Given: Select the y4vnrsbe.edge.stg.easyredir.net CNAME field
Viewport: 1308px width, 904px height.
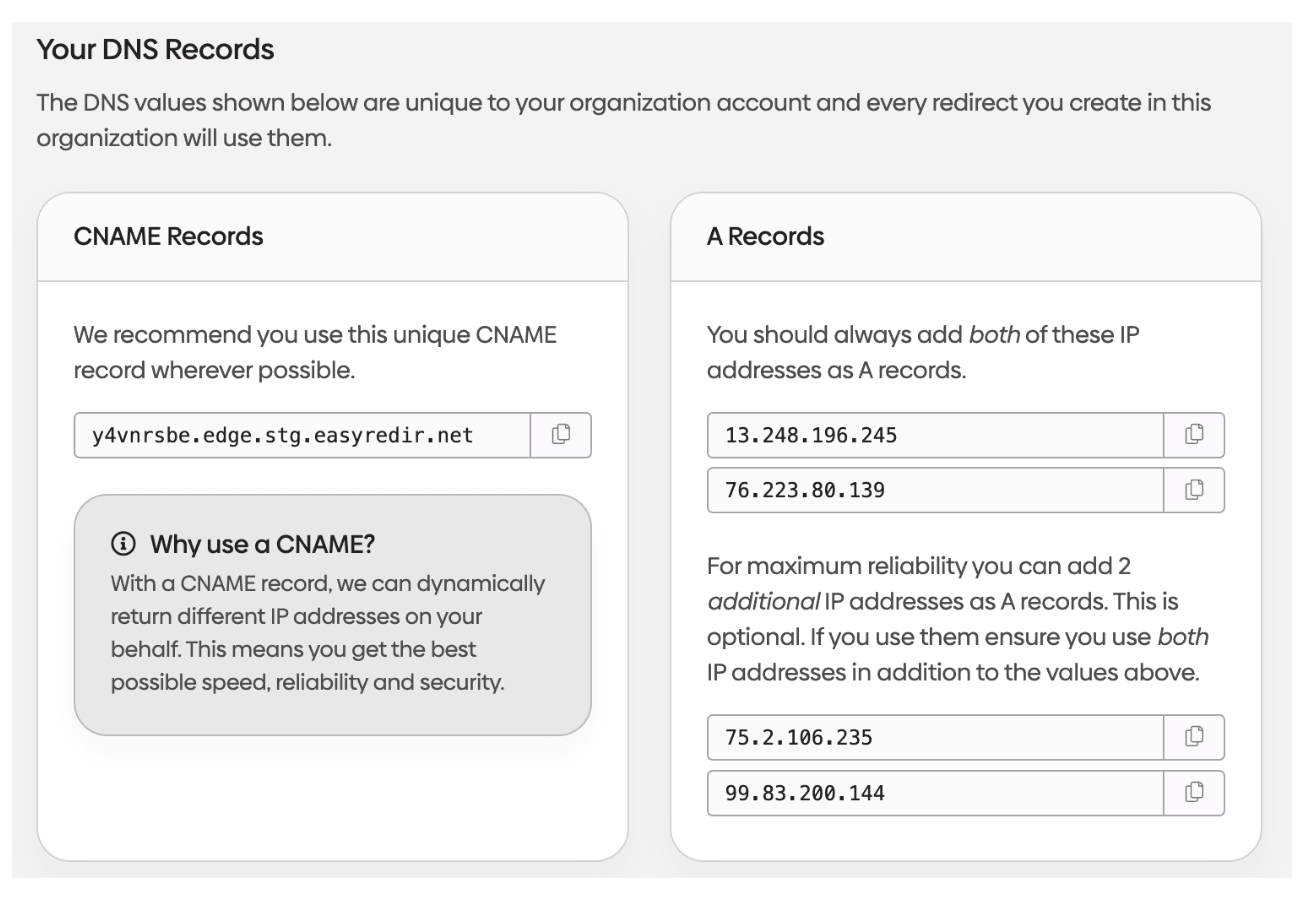Looking at the screenshot, I should click(x=302, y=435).
